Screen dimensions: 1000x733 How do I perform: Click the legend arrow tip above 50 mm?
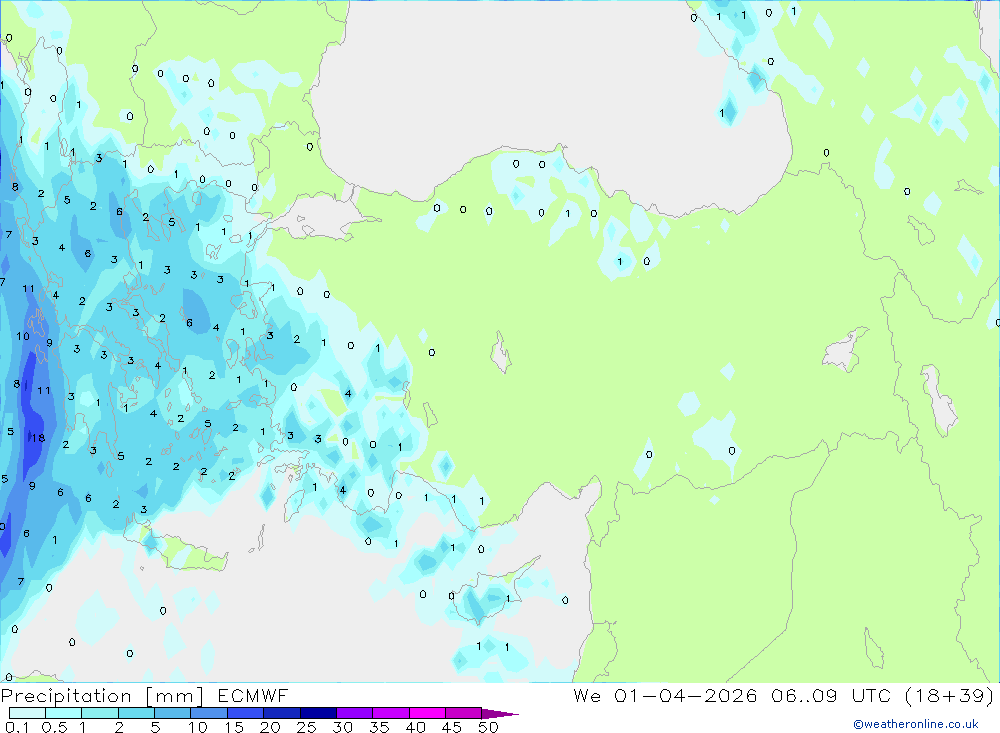pyautogui.click(x=499, y=714)
